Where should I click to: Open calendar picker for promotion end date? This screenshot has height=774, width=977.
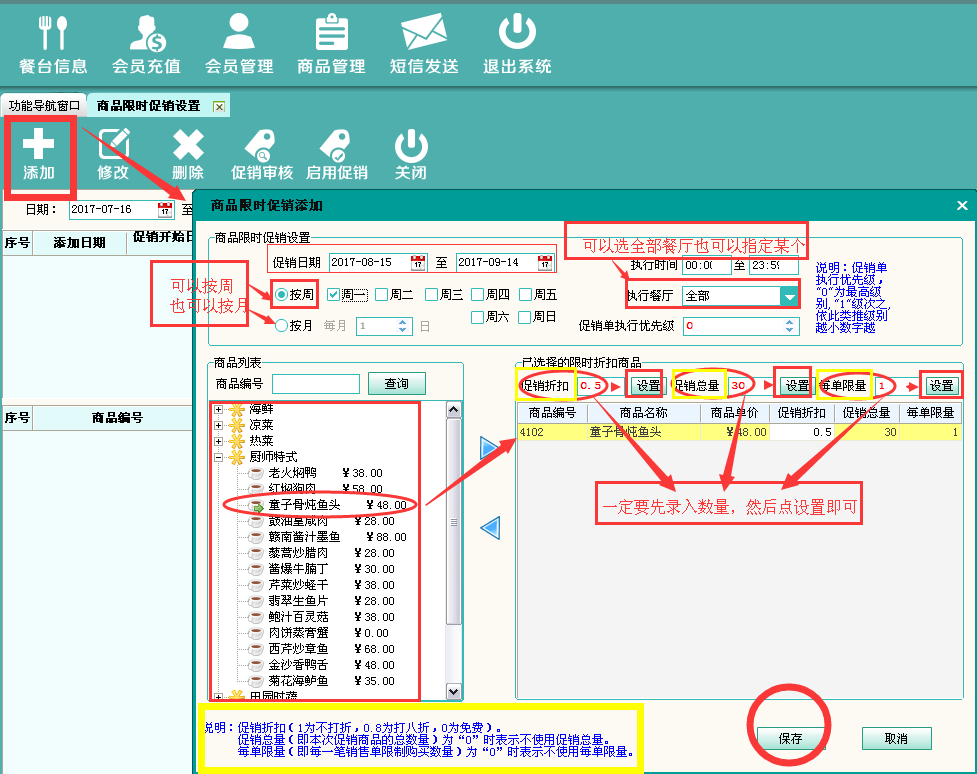coord(544,263)
